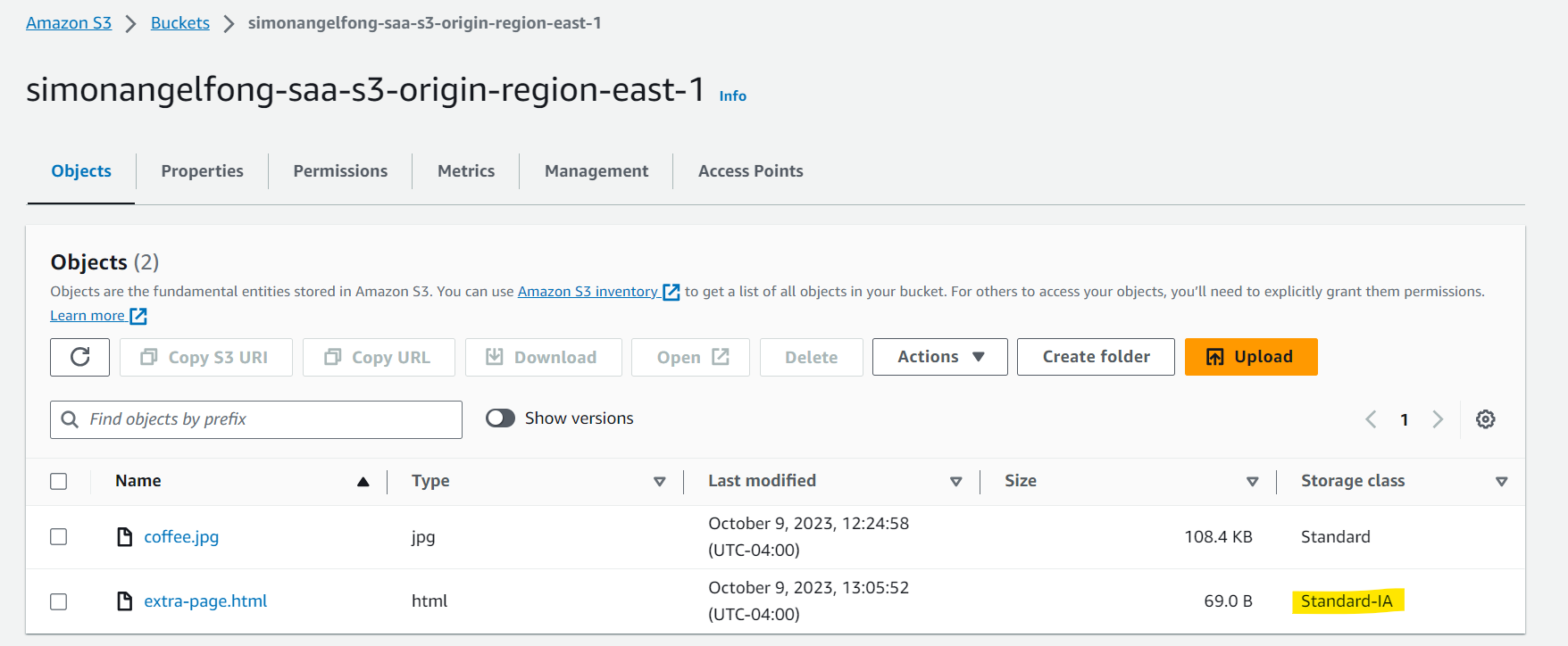Click the Upload button
Screen dimensions: 1568x646
(x=1251, y=357)
